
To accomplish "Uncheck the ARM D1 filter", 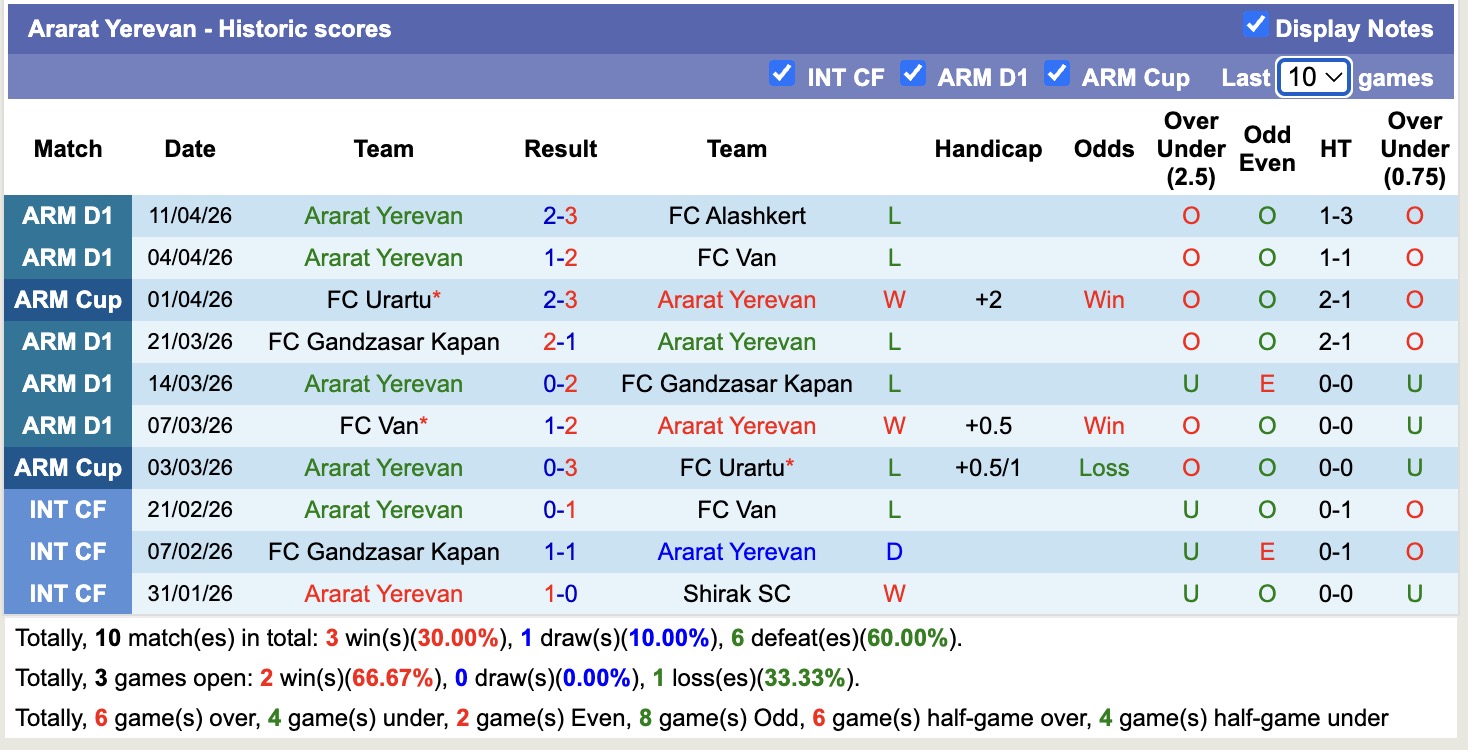I will point(913,74).
